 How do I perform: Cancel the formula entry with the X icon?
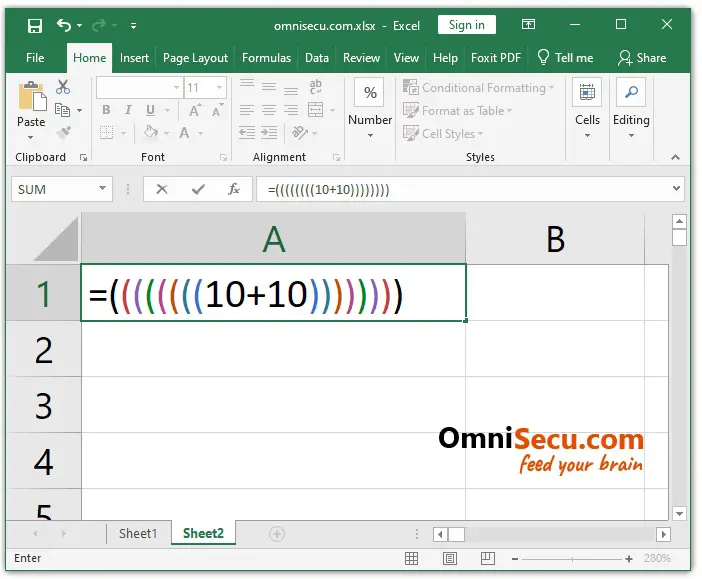(x=162, y=189)
